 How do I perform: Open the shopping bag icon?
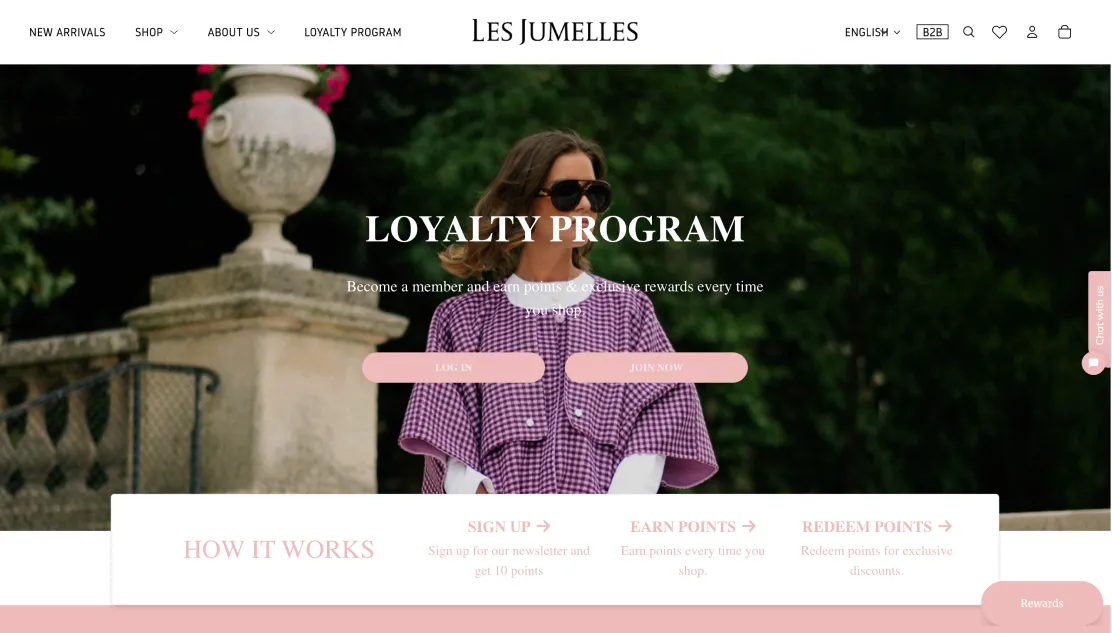pos(1064,32)
